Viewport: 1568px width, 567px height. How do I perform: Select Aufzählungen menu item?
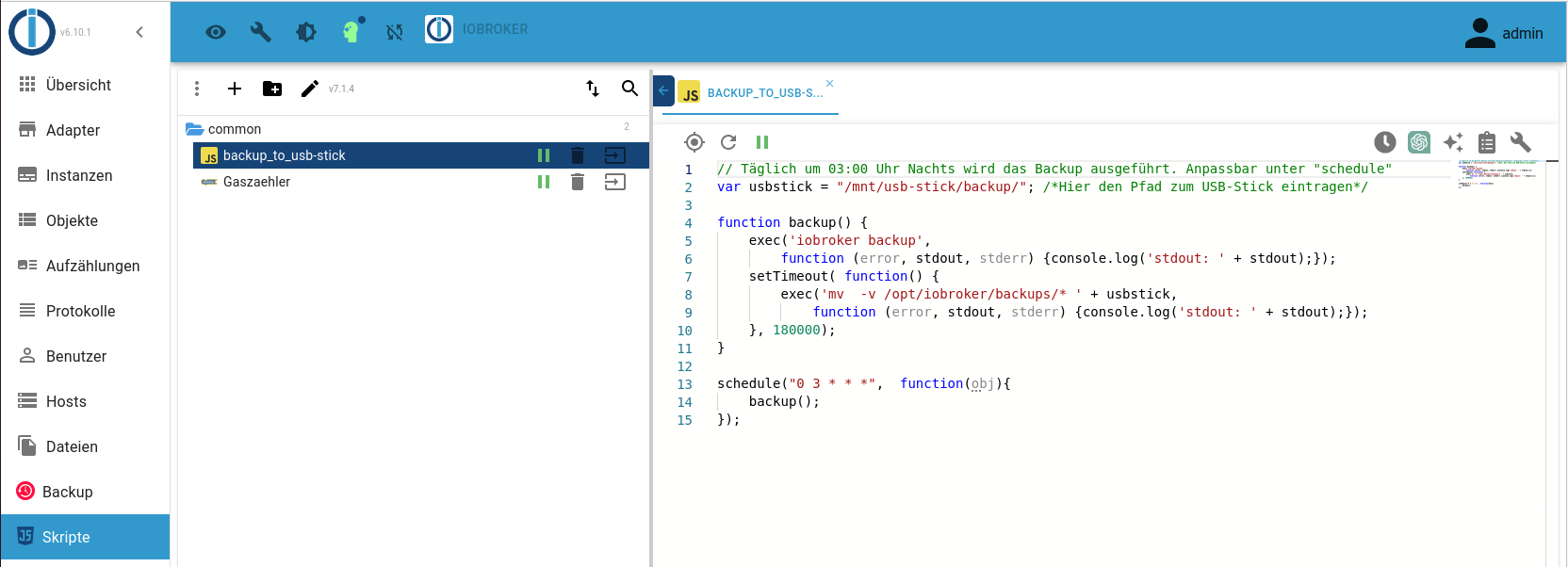pyautogui.click(x=85, y=266)
